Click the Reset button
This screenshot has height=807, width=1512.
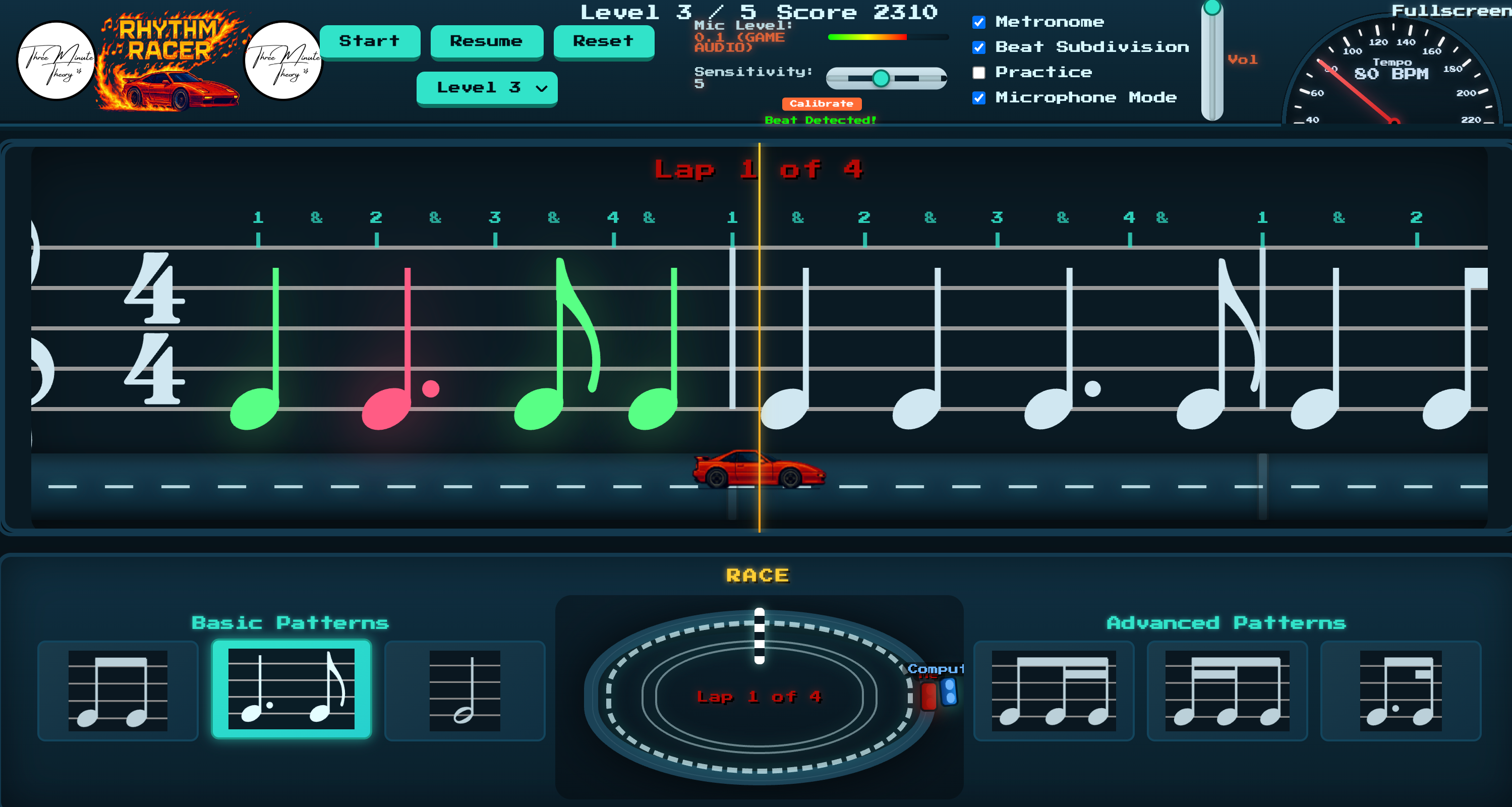tap(603, 42)
